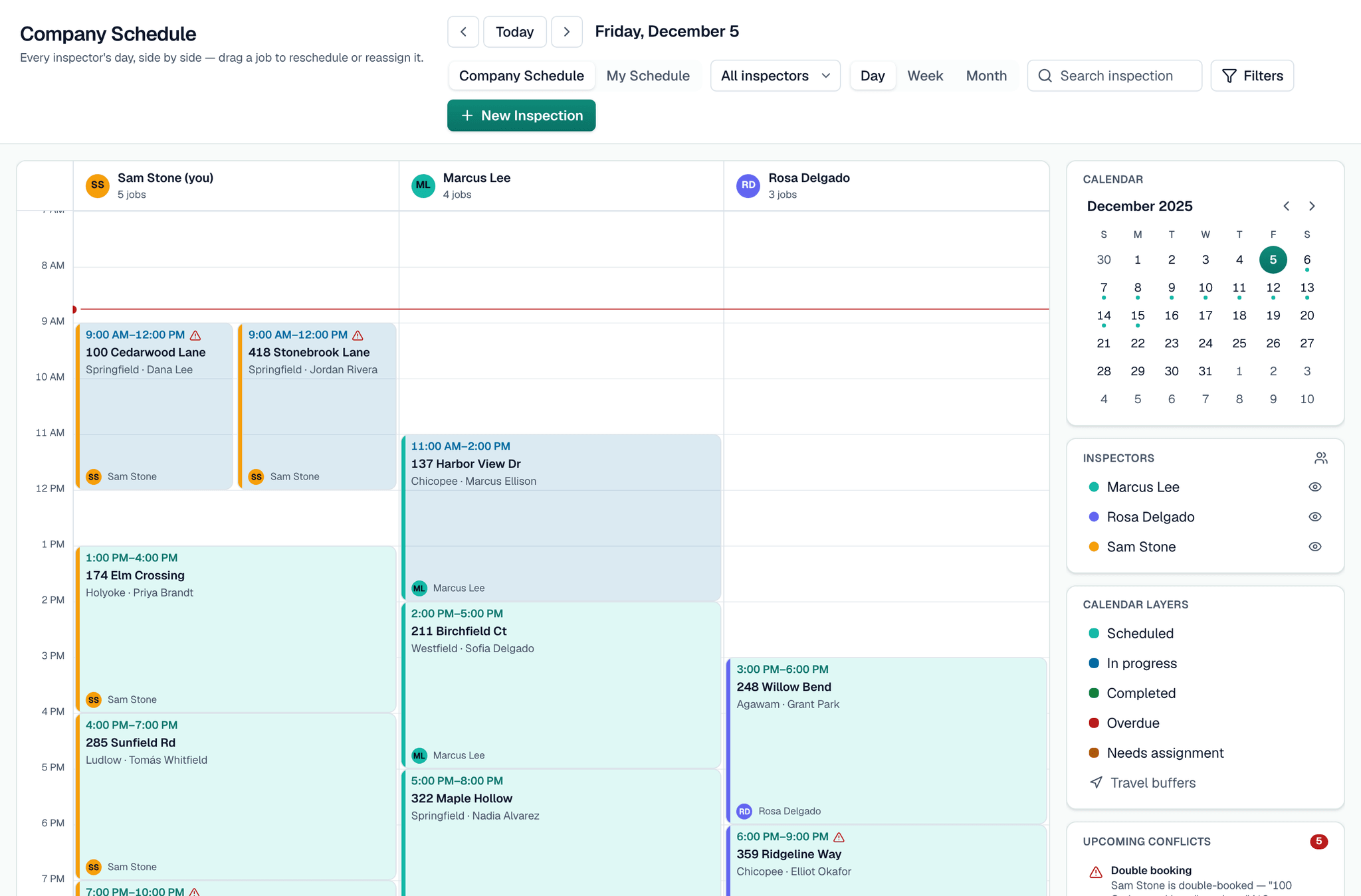Open 322 Maple Hollow inspection

point(562,833)
